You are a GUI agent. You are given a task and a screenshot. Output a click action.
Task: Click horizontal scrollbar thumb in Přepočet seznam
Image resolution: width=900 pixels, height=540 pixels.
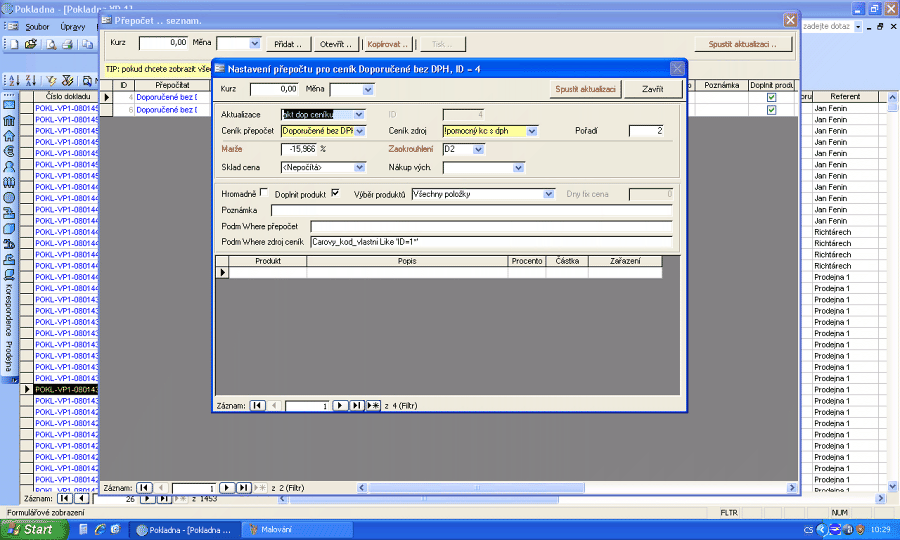476,488
